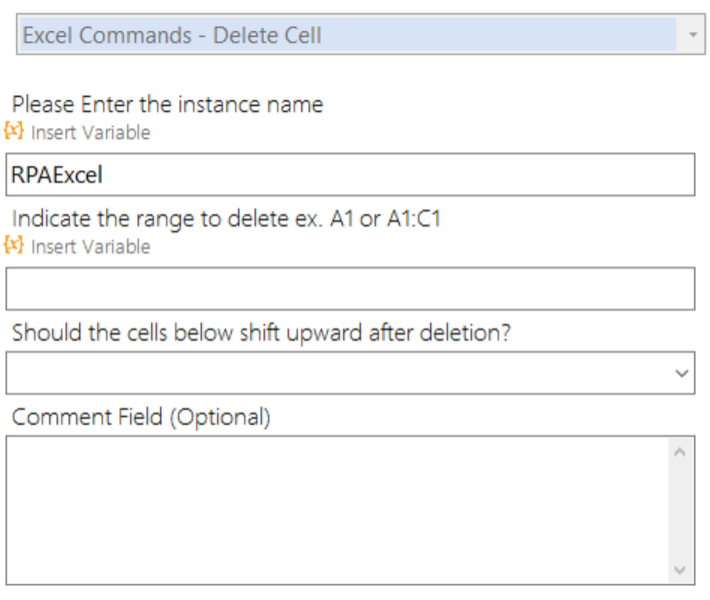
Task: Select the 'Please Enter the instance name' label
Action: click(x=168, y=105)
